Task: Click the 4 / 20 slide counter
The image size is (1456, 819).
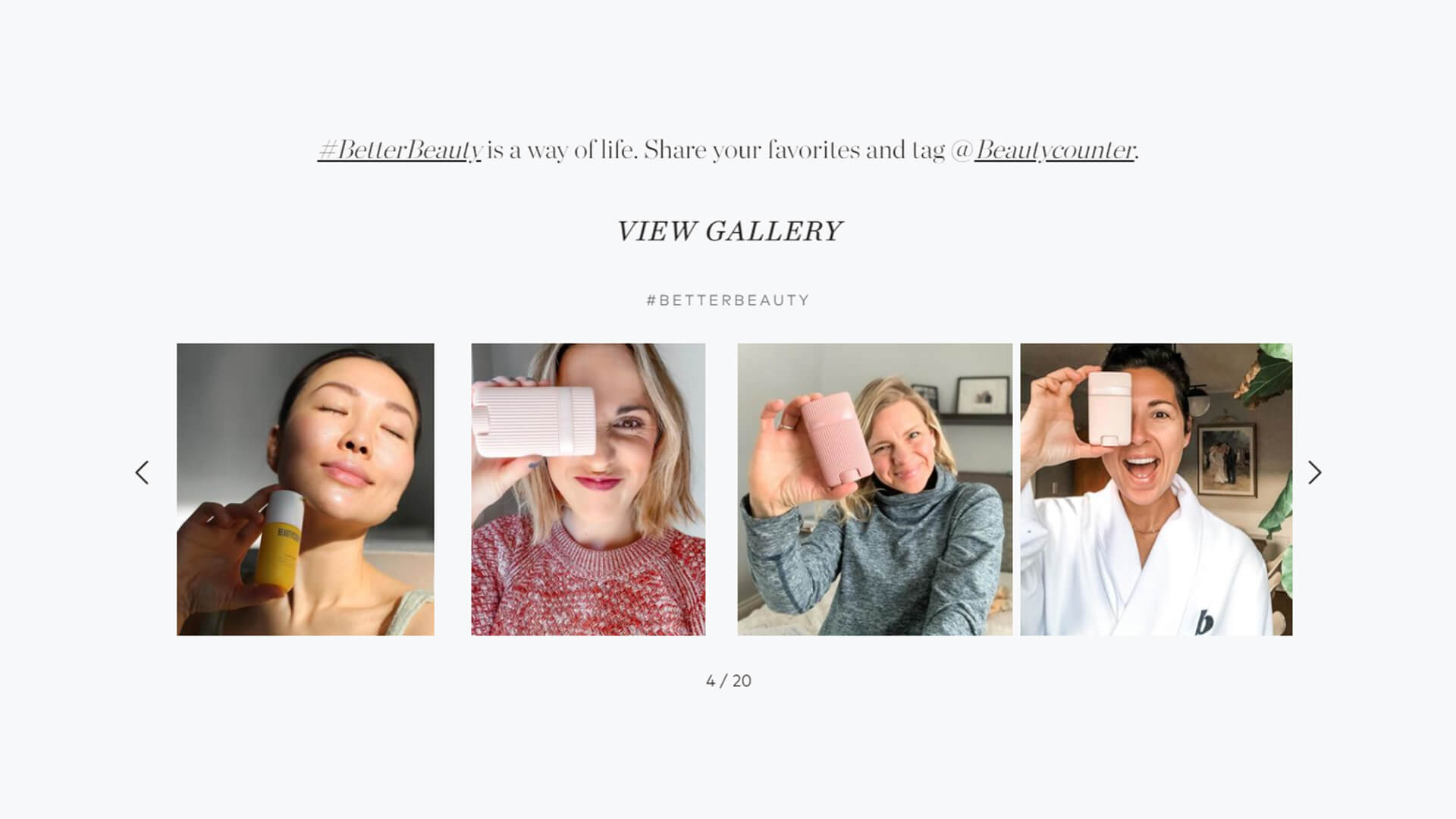Action: coord(729,681)
